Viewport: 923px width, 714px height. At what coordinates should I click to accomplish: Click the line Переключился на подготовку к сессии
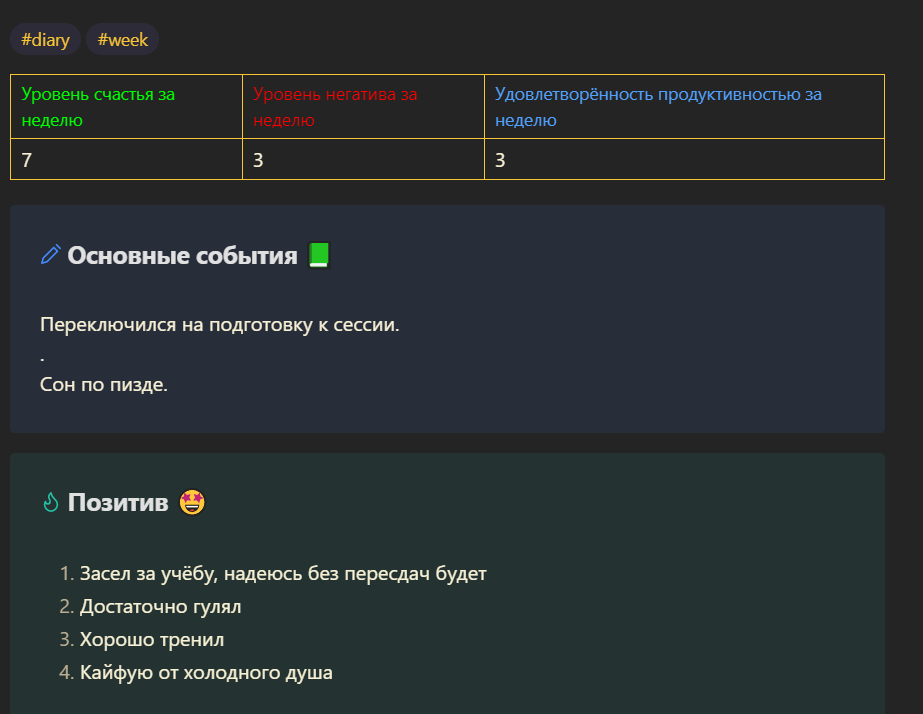[220, 324]
